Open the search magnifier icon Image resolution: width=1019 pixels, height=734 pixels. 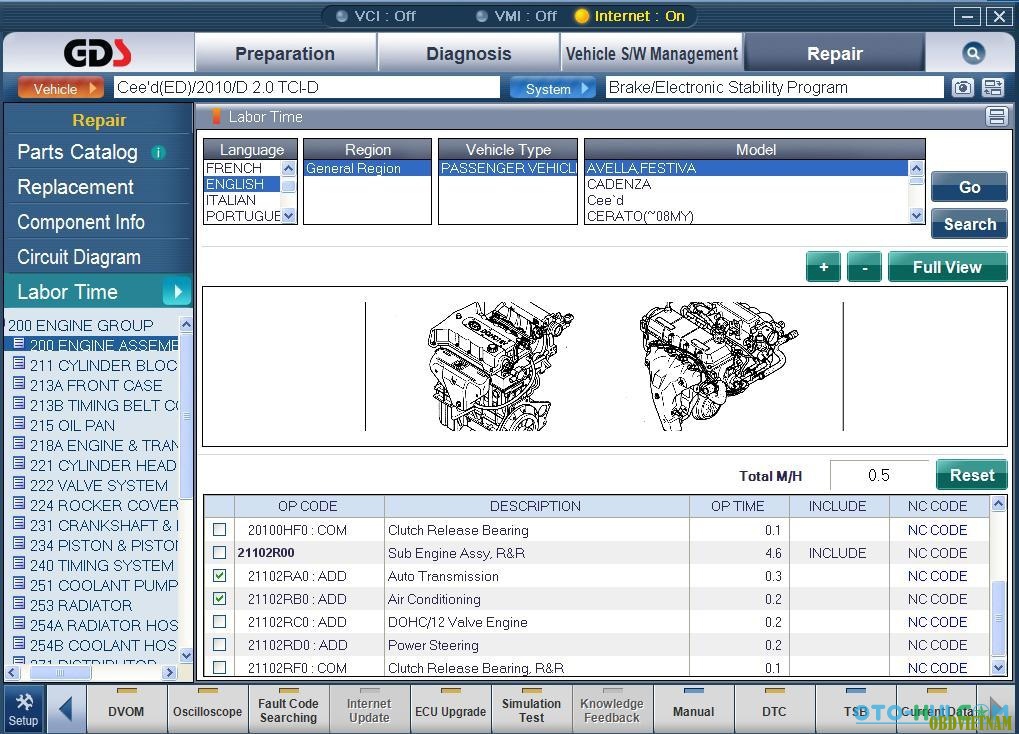coord(973,53)
